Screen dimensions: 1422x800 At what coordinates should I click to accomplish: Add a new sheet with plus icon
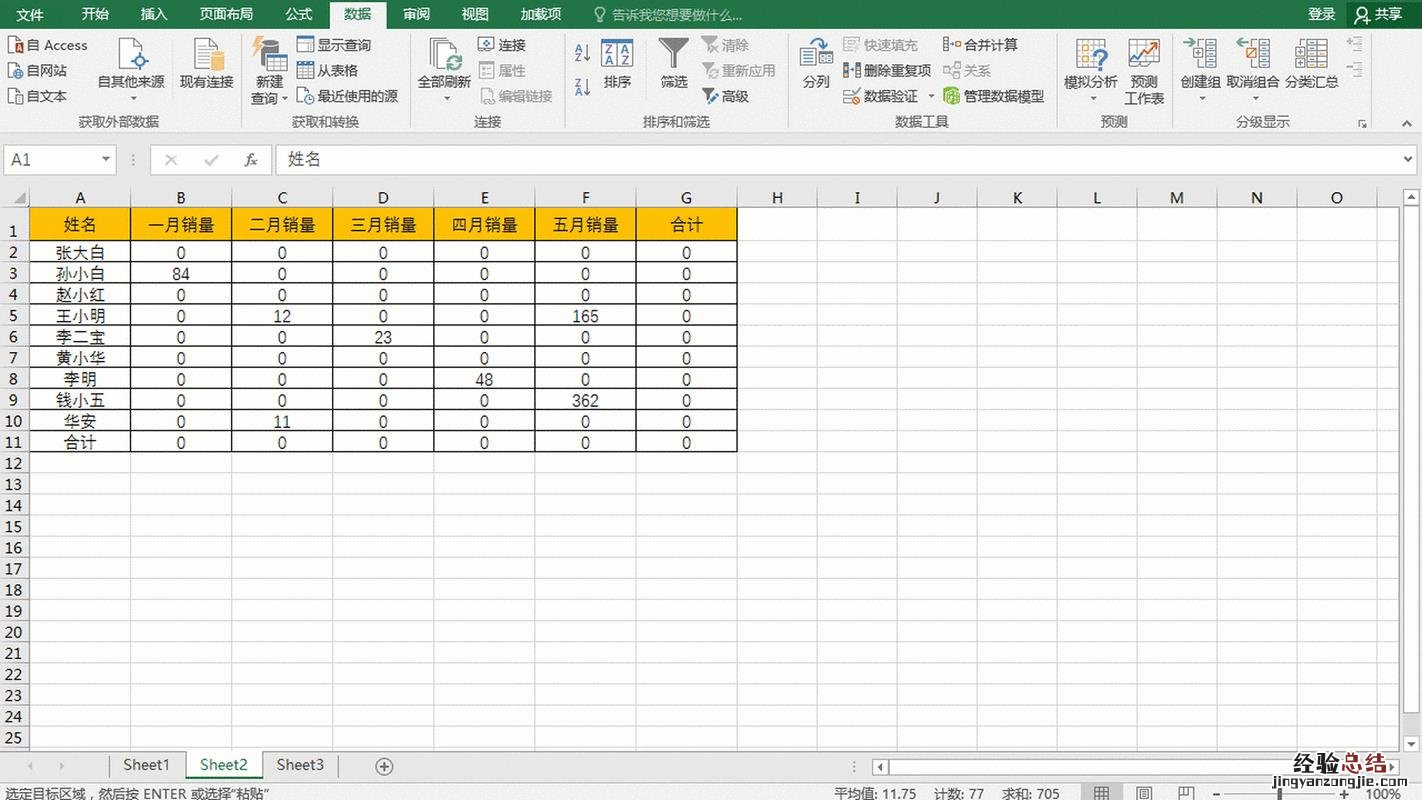click(x=384, y=766)
